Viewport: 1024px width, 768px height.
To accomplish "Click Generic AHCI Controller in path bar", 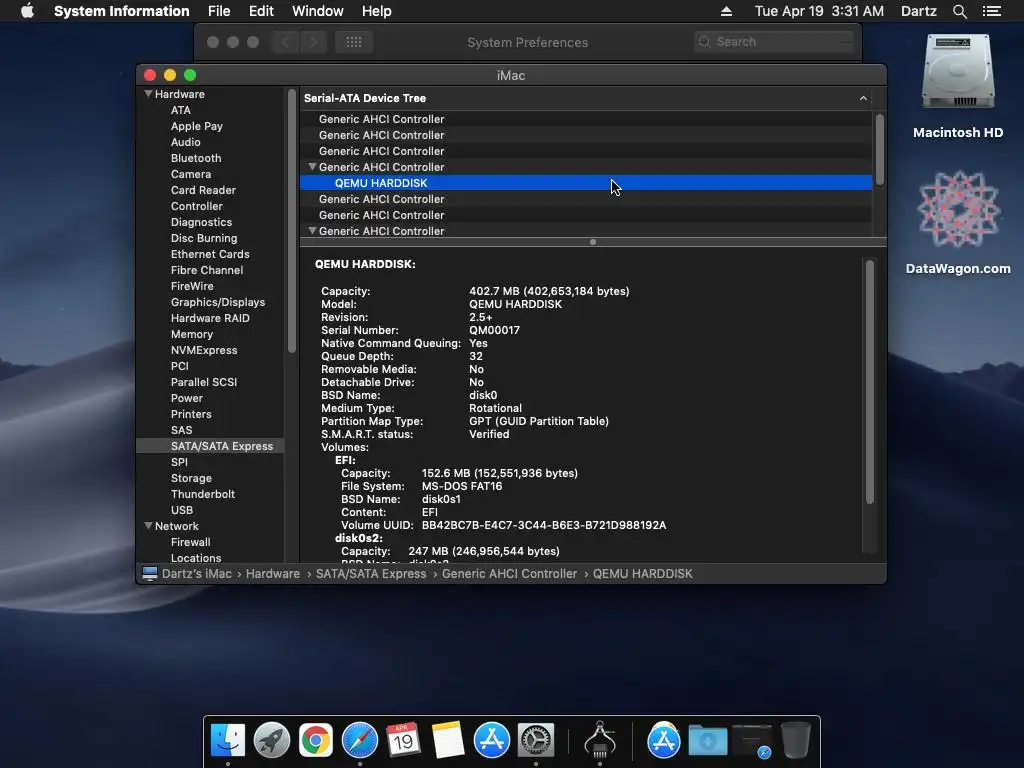I will click(x=509, y=573).
